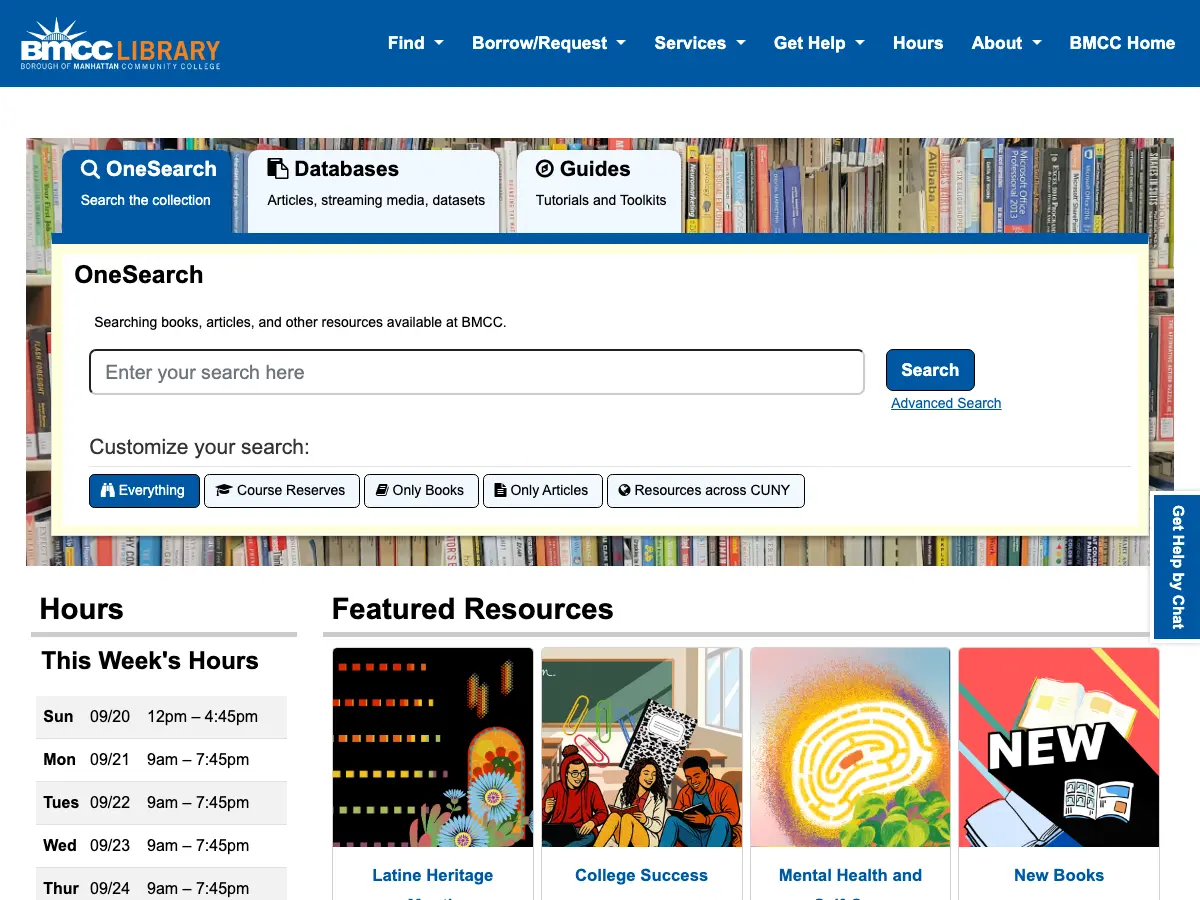Expand the Borrow/Request dropdown menu
The image size is (1200, 900).
pos(549,43)
